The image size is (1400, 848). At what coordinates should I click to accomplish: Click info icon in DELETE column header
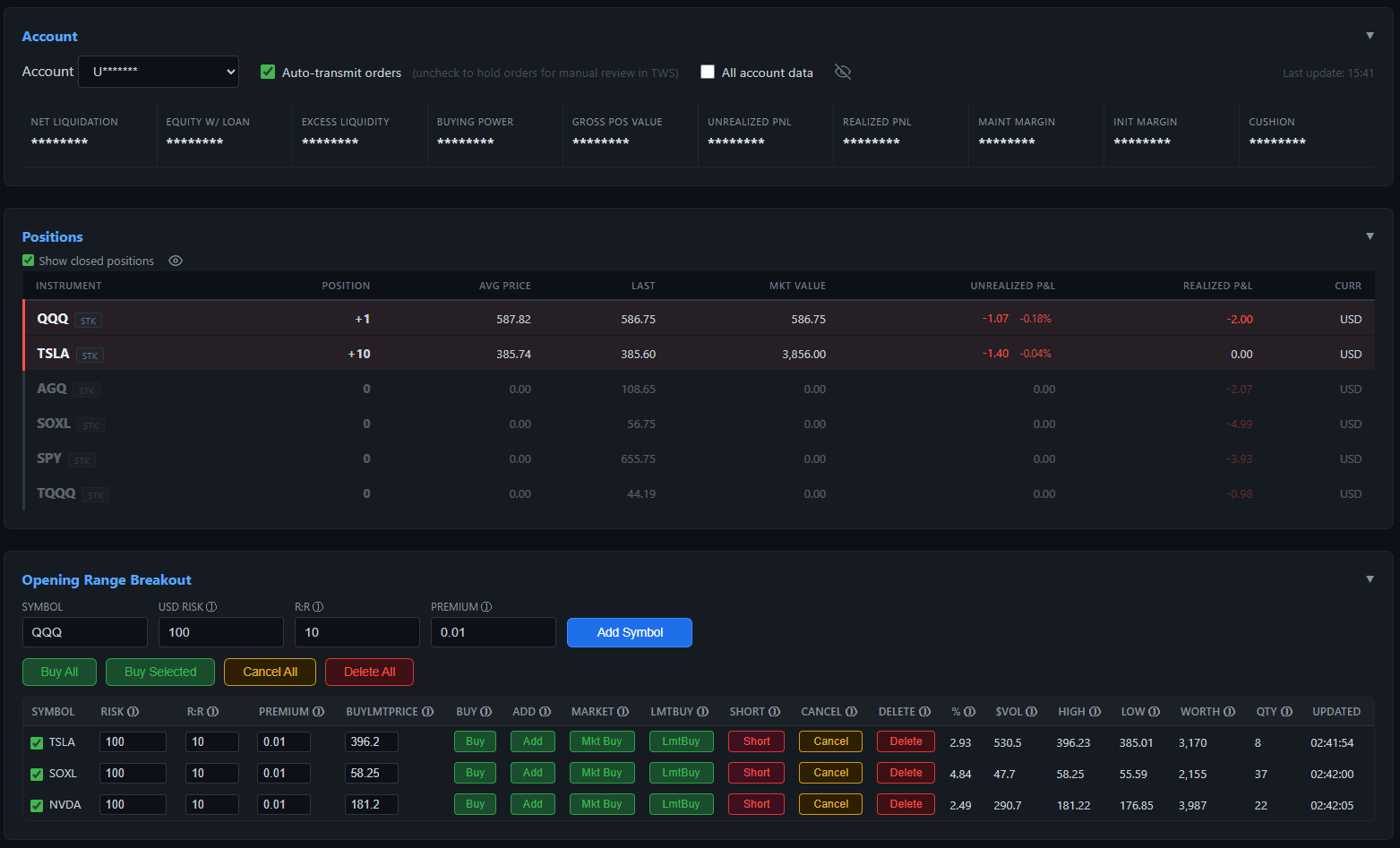click(x=925, y=712)
